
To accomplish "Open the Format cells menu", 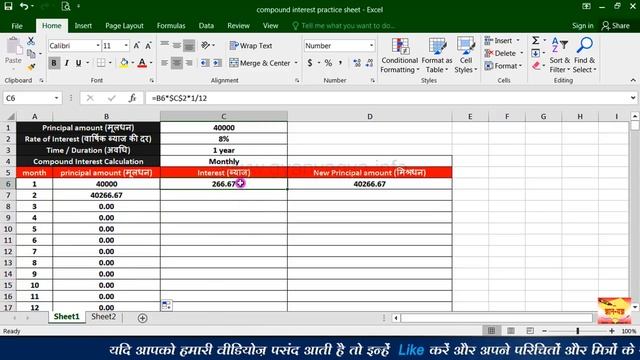I will [x=503, y=66].
